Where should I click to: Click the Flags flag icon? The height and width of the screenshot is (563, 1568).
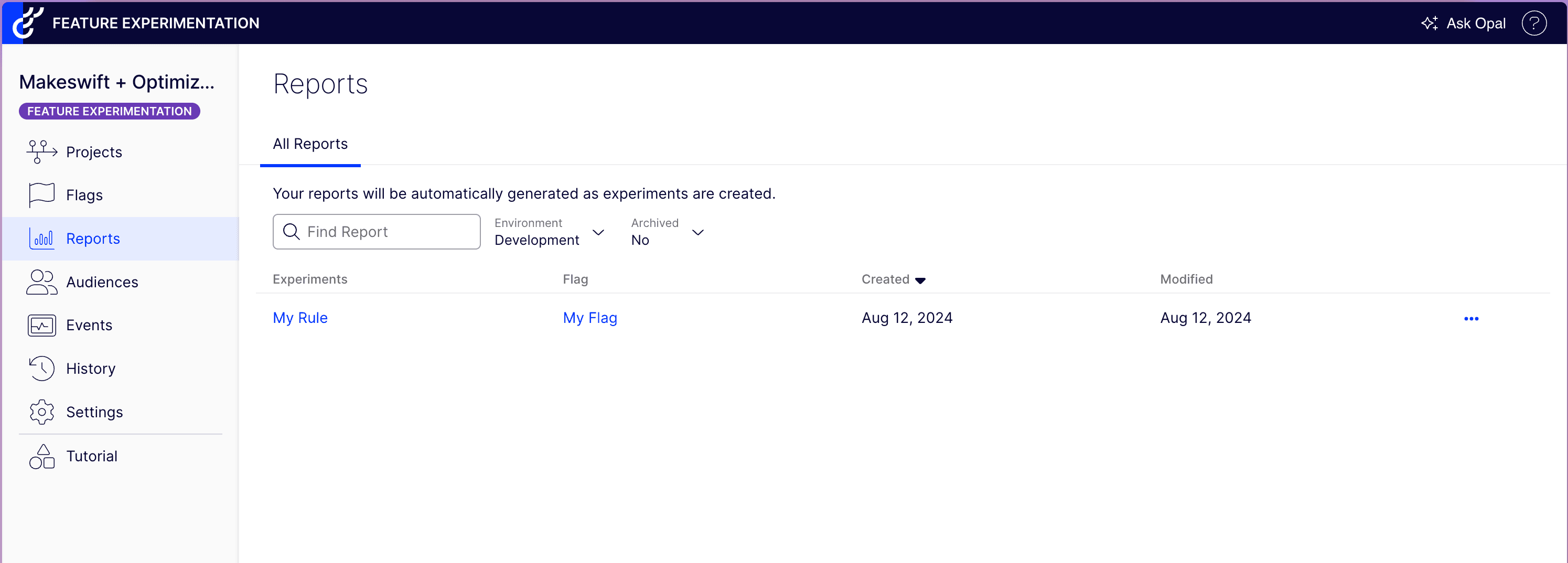(41, 196)
